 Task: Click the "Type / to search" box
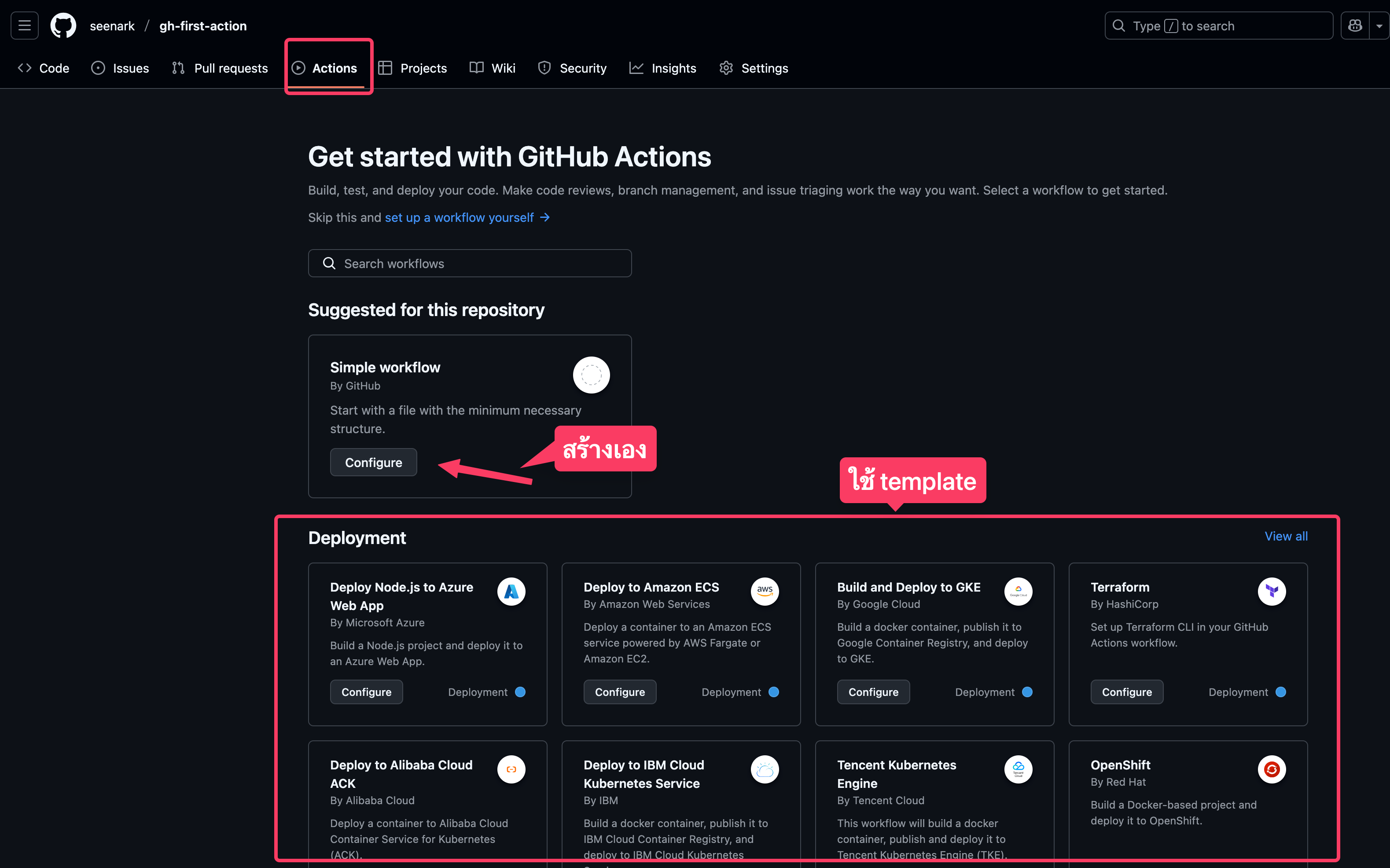(1218, 26)
